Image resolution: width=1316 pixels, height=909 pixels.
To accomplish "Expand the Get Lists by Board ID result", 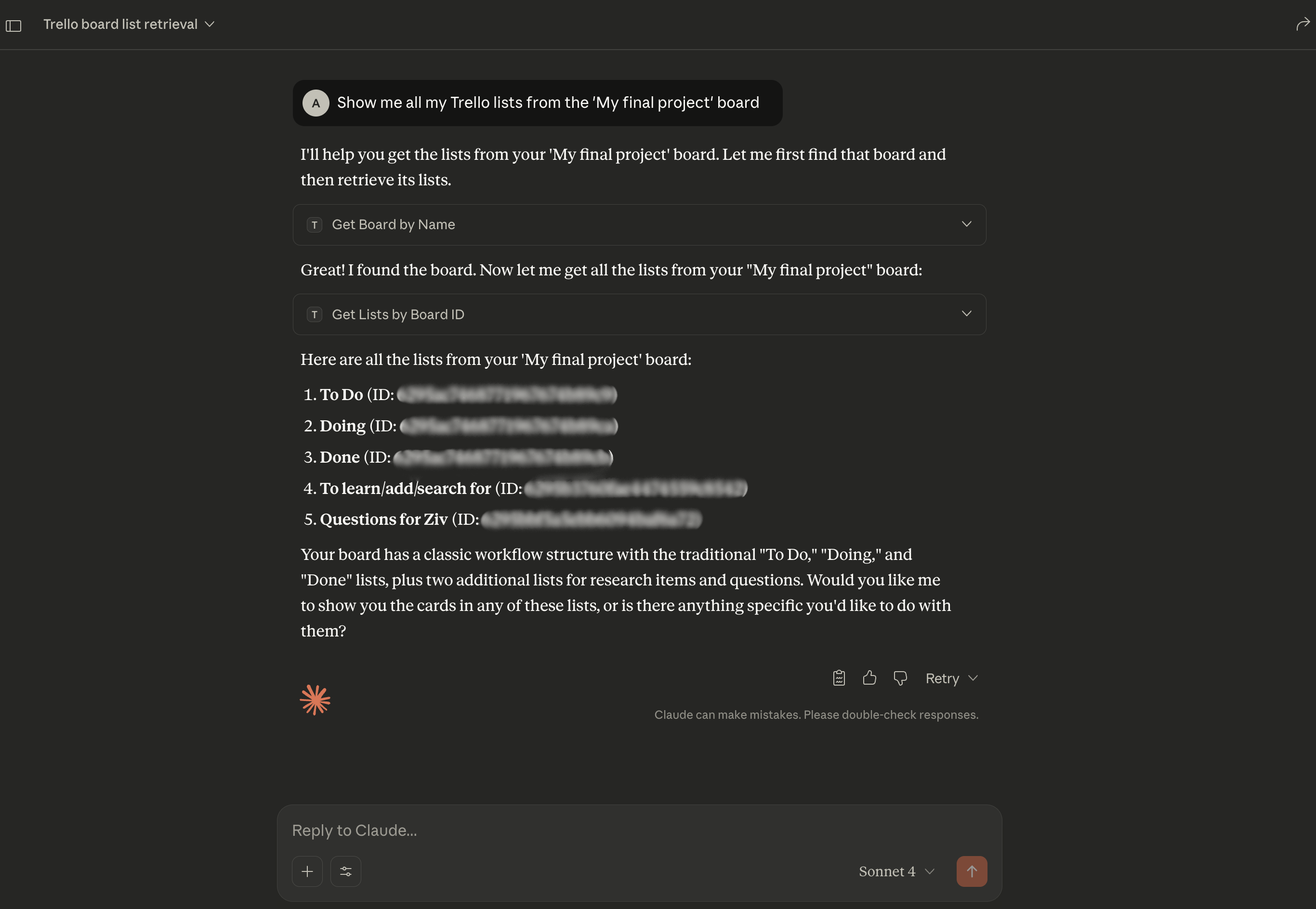I will pos(966,314).
